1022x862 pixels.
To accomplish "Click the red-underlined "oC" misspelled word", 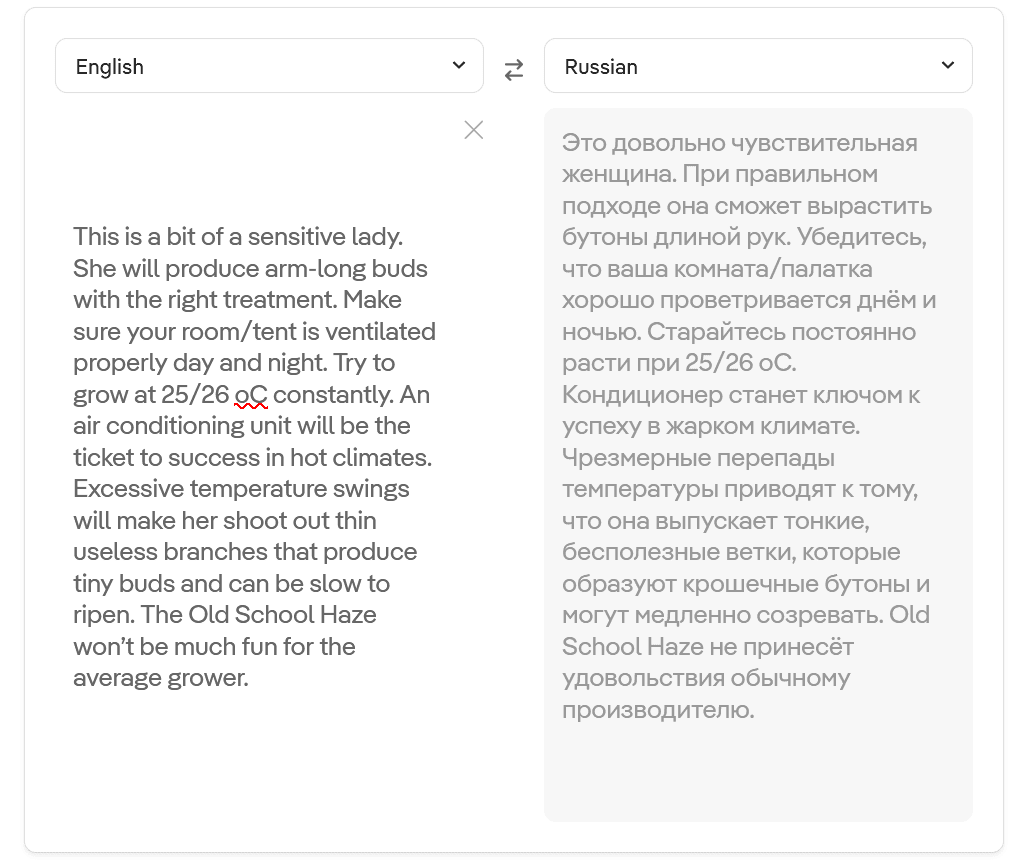I will point(251,395).
